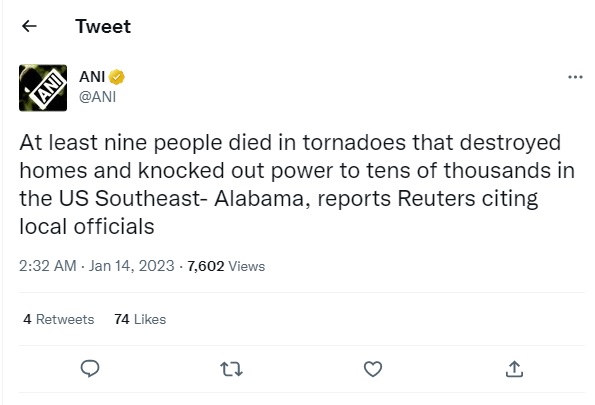This screenshot has height=405, width=595.
Task: Open the 7,602 Views analytics
Action: click(226, 266)
